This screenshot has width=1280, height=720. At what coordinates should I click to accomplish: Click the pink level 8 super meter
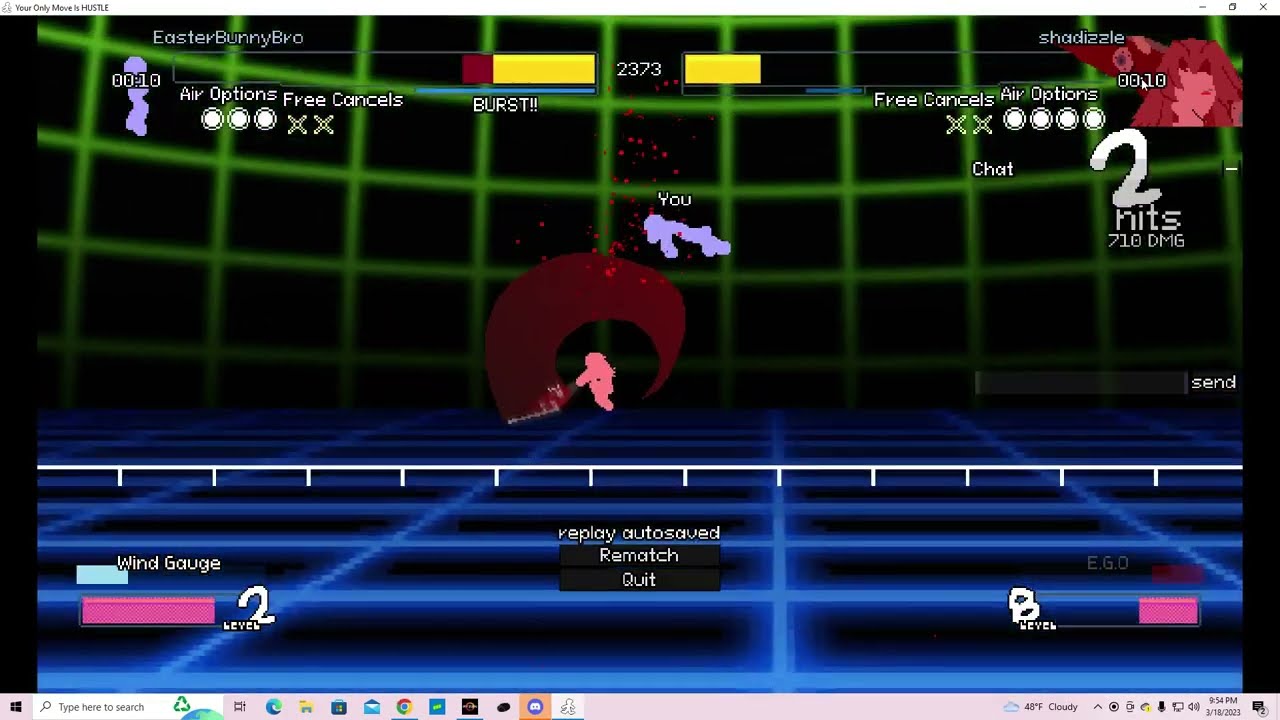[1168, 611]
